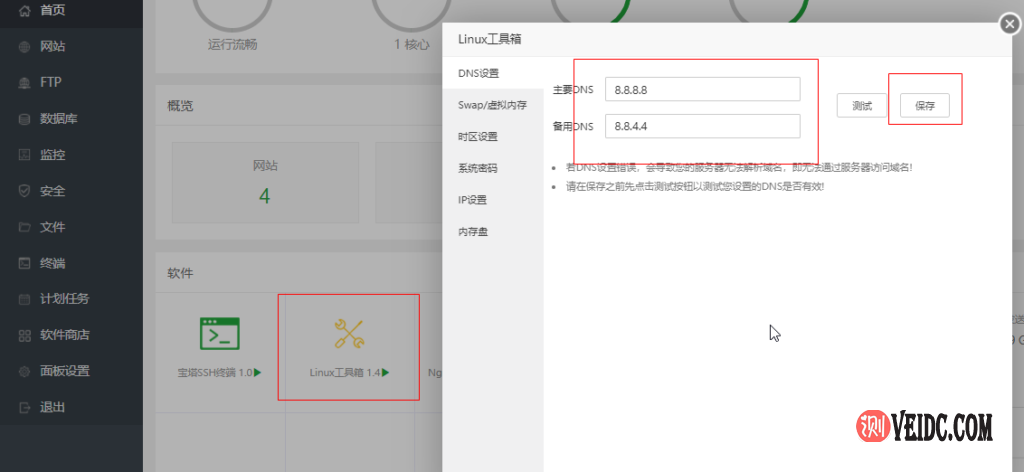
Task: Click the 概览 section heading
Action: pos(180,106)
